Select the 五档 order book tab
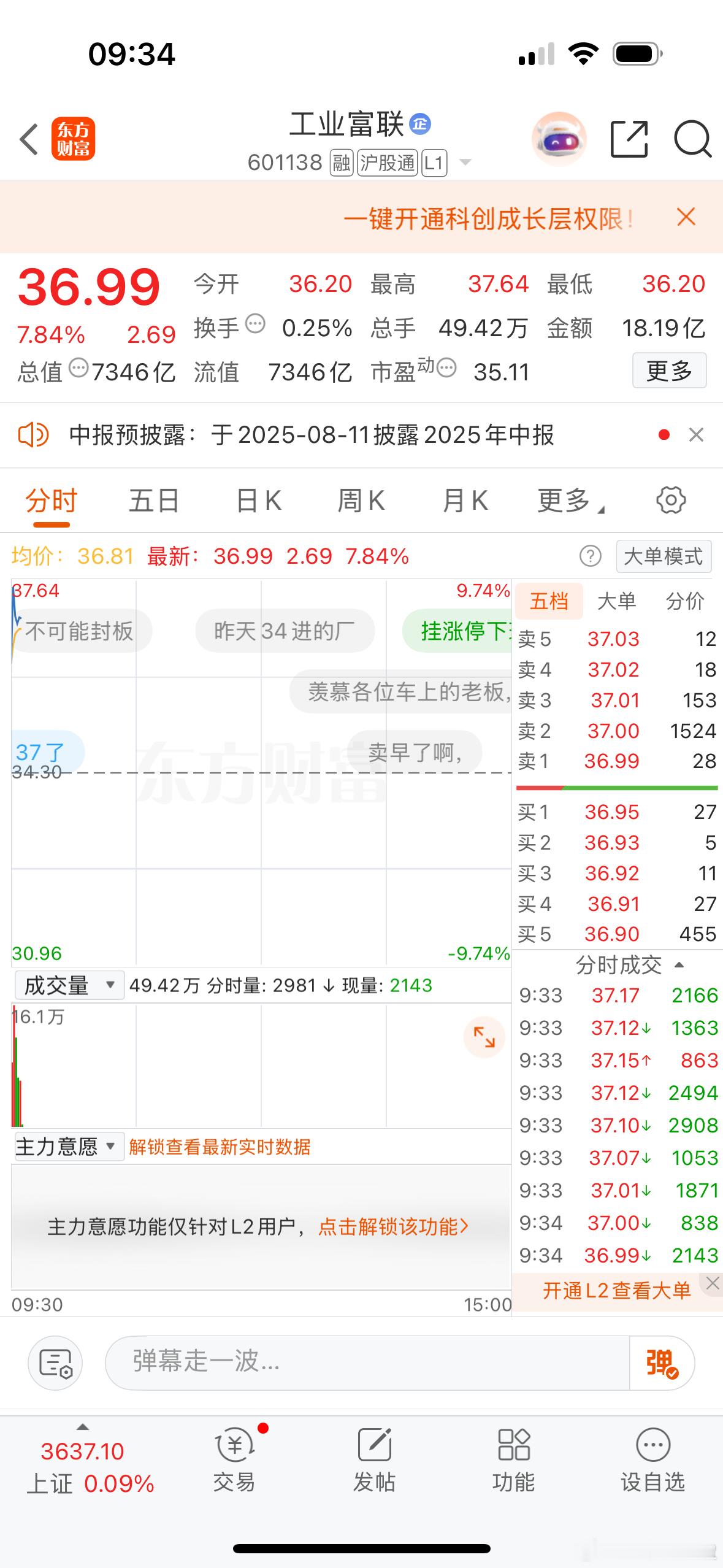 point(548,601)
